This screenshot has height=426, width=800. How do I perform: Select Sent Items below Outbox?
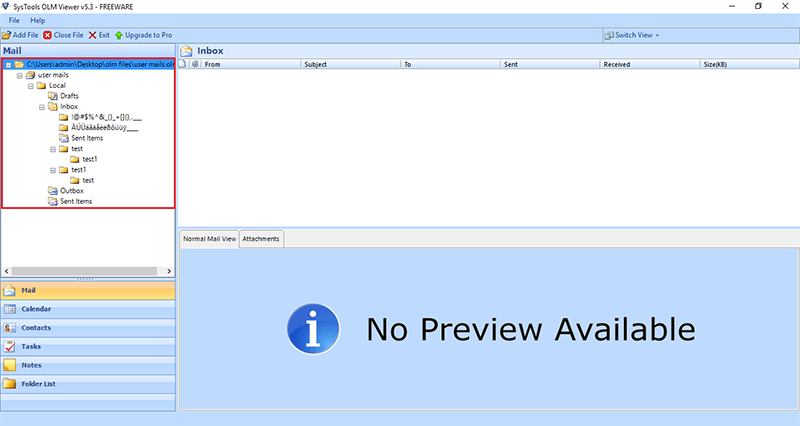click(x=76, y=202)
